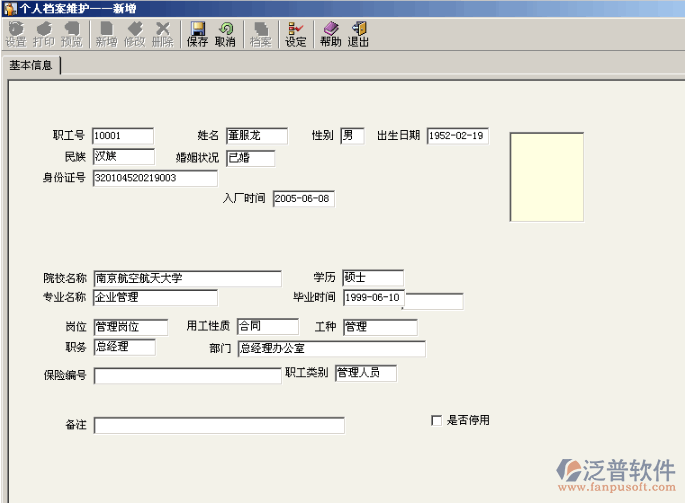Click the 退出 (Exit) door icon
686x503 pixels.
tap(358, 34)
